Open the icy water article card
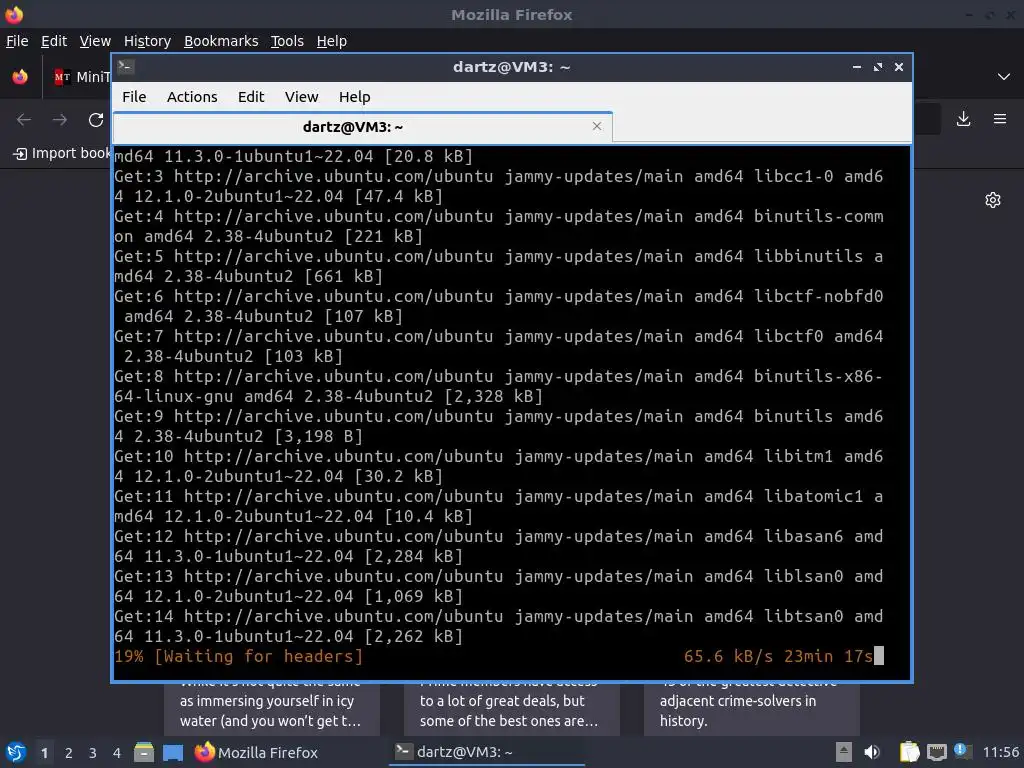The height and width of the screenshot is (768, 1024). (272, 709)
